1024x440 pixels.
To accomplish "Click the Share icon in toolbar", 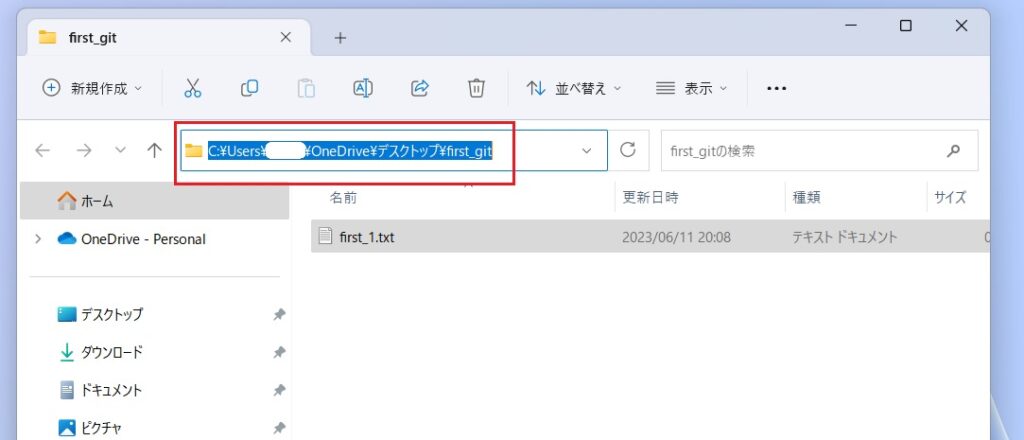I will point(420,88).
